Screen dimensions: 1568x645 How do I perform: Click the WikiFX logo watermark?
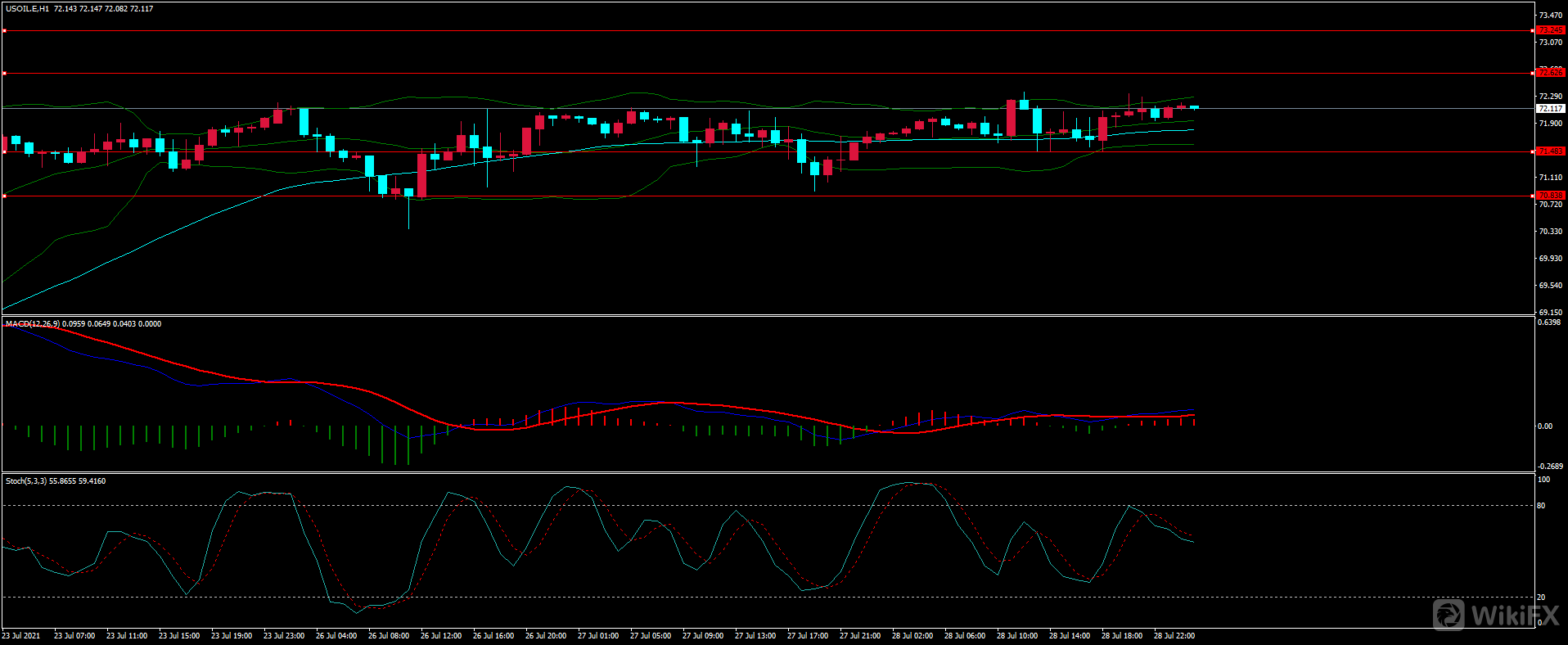[1496, 615]
